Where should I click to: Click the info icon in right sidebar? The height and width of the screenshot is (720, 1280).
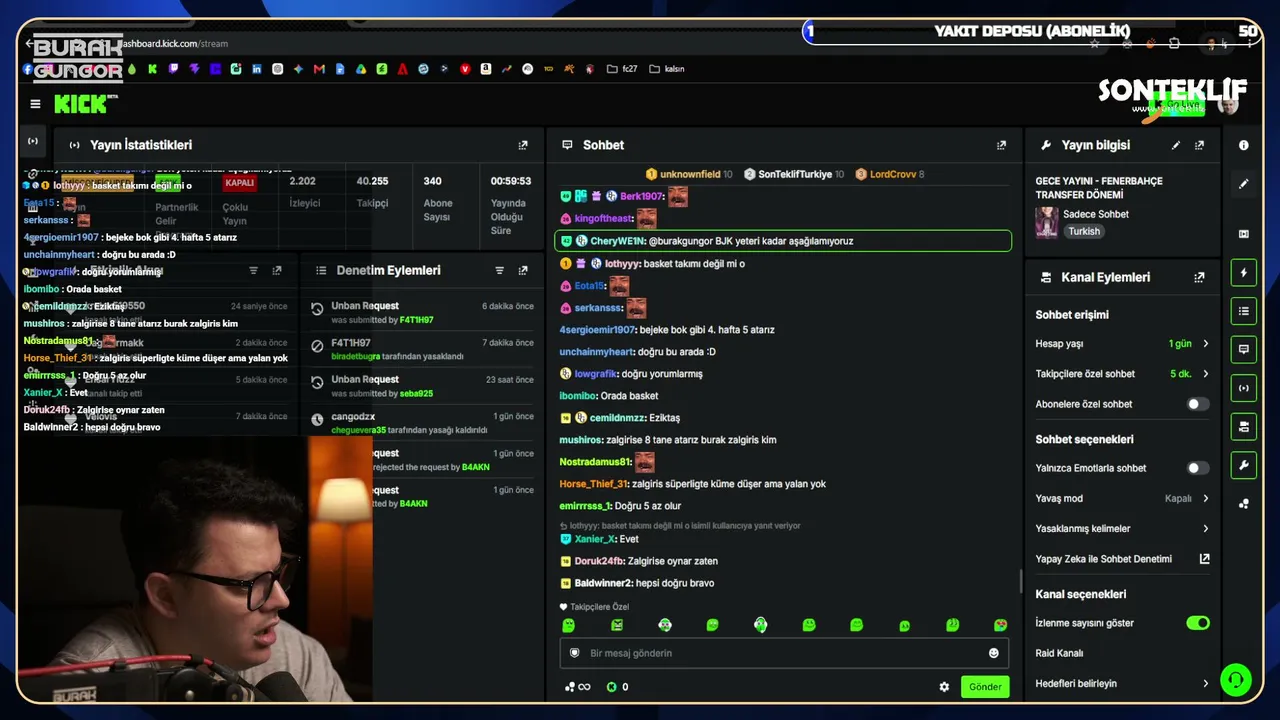pos(1244,145)
